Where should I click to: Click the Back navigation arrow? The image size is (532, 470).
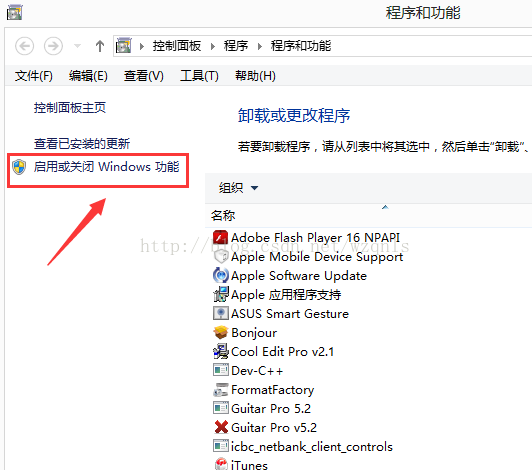24,46
